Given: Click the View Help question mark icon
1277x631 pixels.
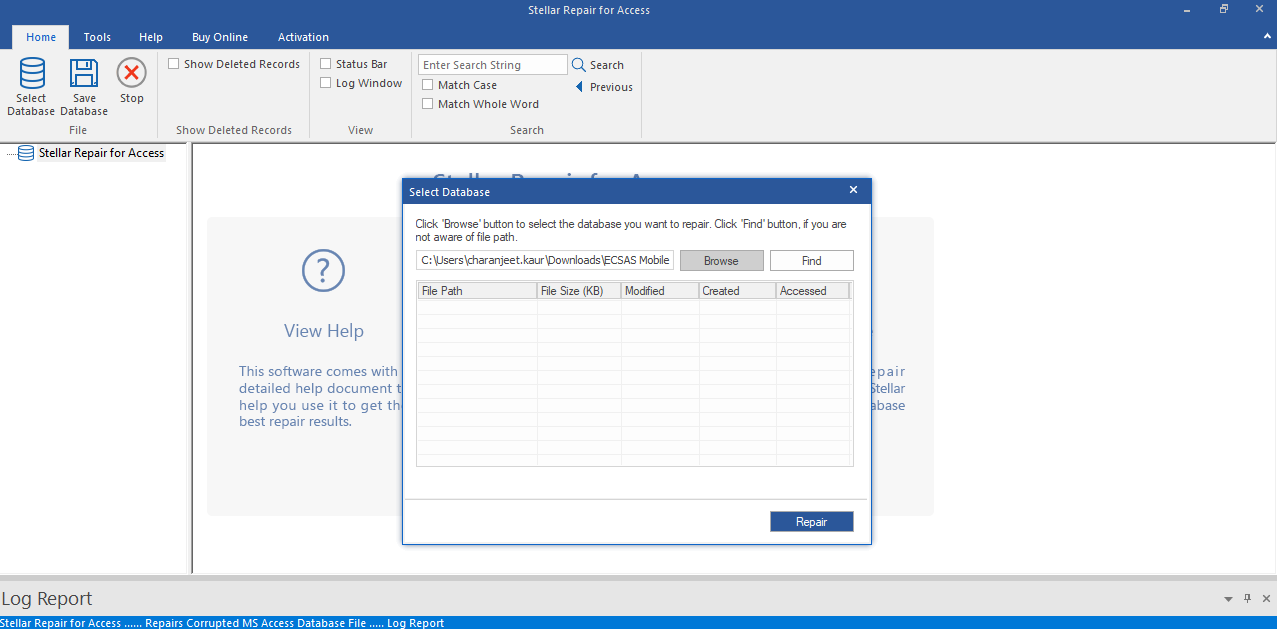Looking at the screenshot, I should click(323, 271).
